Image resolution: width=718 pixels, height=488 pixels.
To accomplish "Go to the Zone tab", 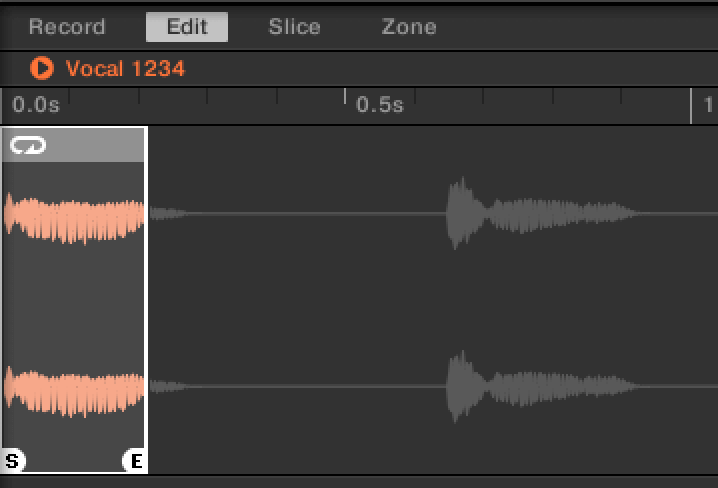I will pos(408,27).
